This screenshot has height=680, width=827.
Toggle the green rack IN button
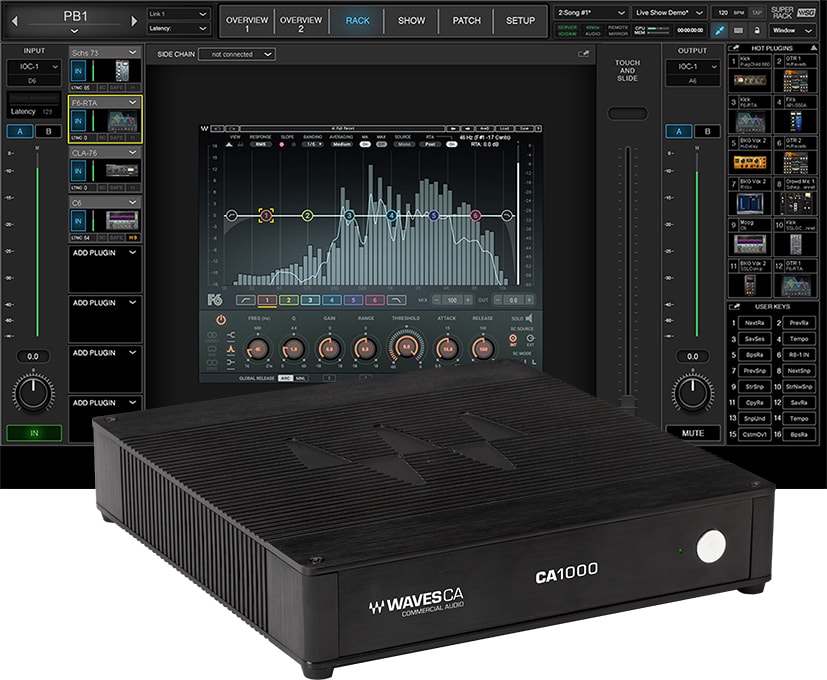click(34, 433)
